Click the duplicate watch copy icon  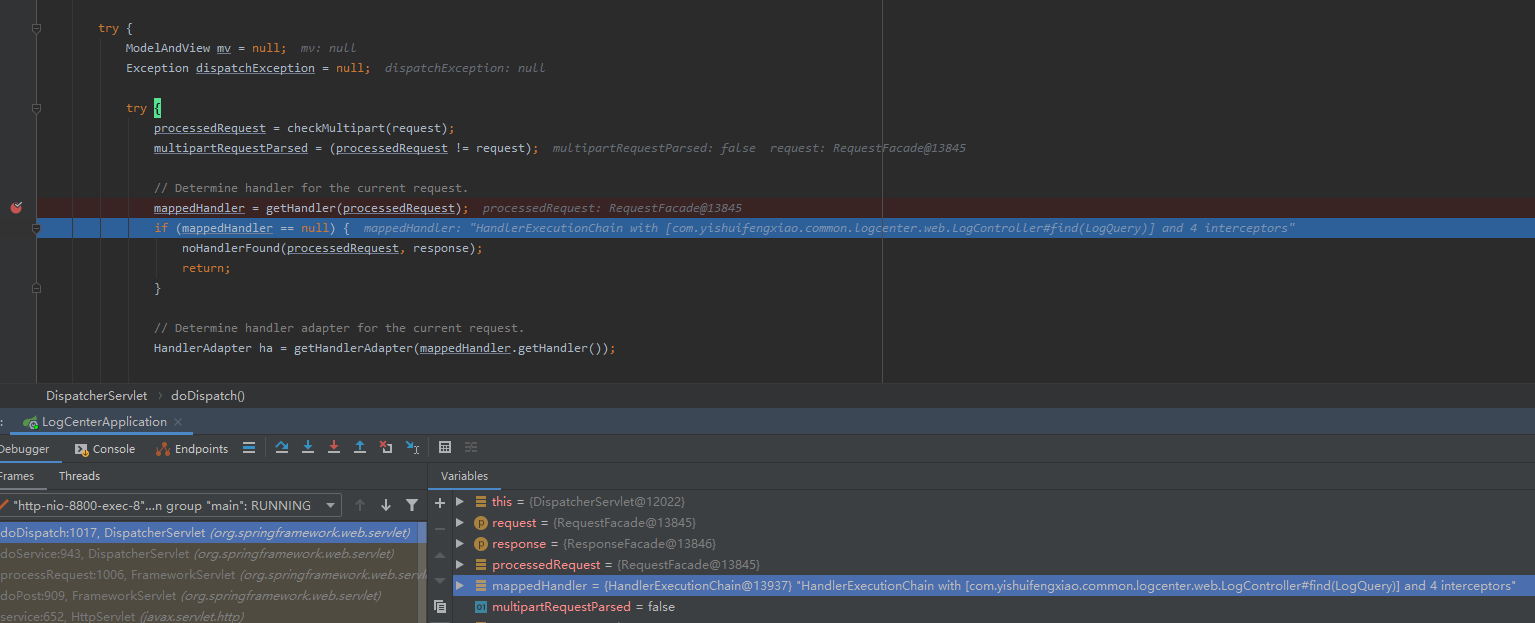[x=440, y=606]
